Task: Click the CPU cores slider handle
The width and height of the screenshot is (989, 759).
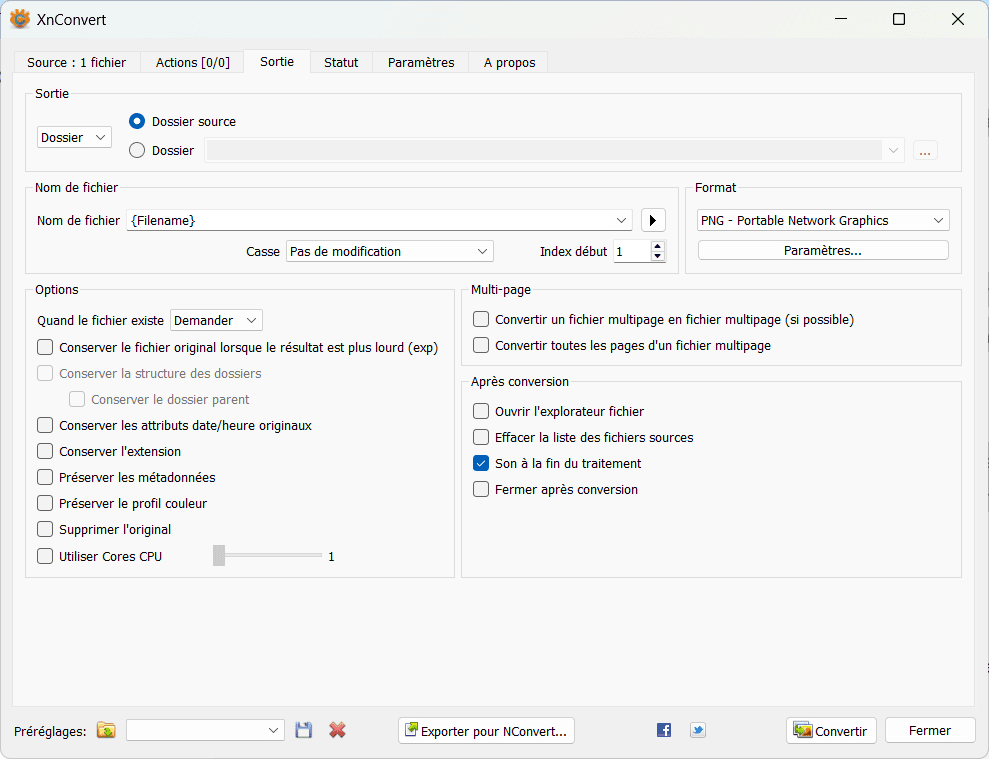Action: tap(219, 555)
